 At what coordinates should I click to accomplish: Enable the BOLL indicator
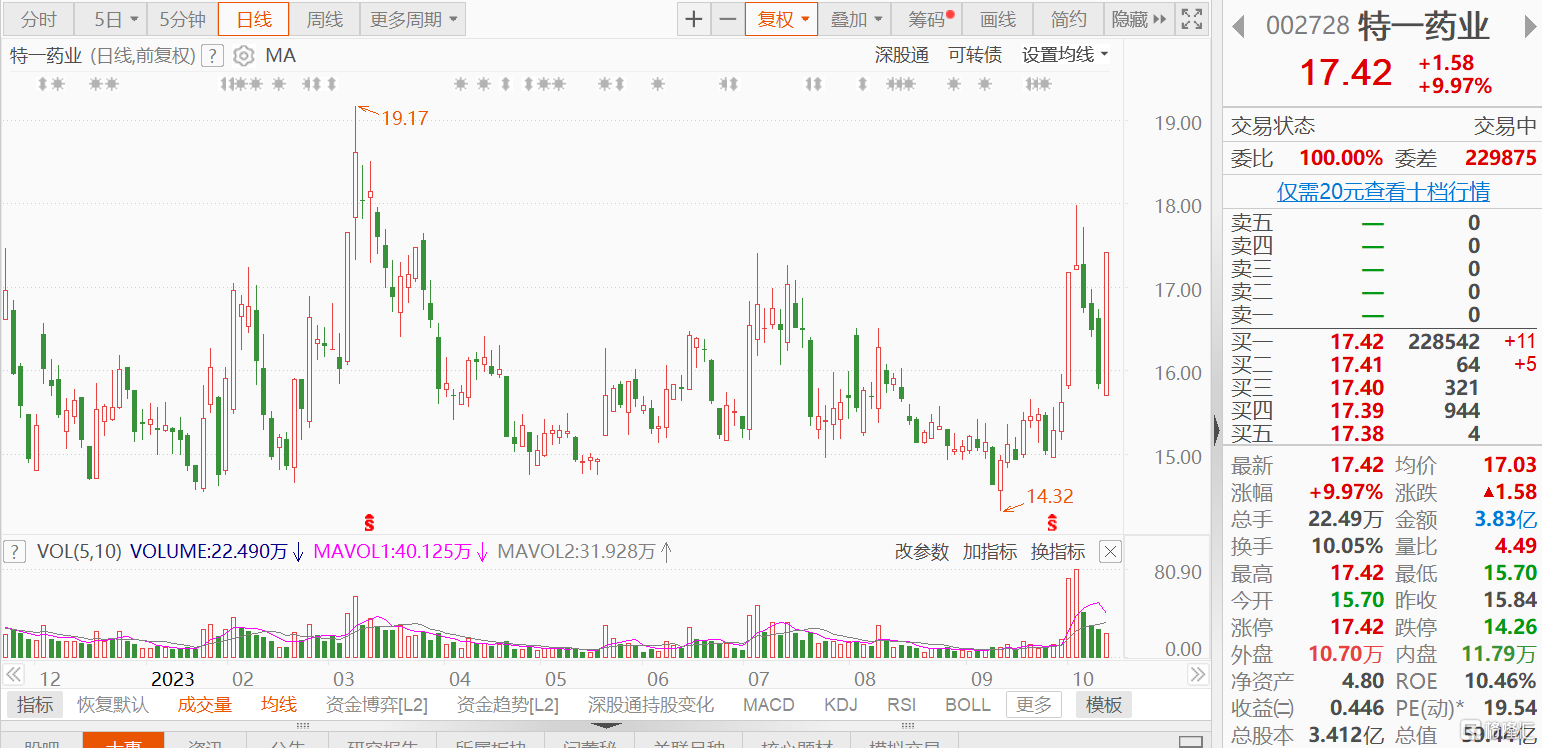point(967,705)
